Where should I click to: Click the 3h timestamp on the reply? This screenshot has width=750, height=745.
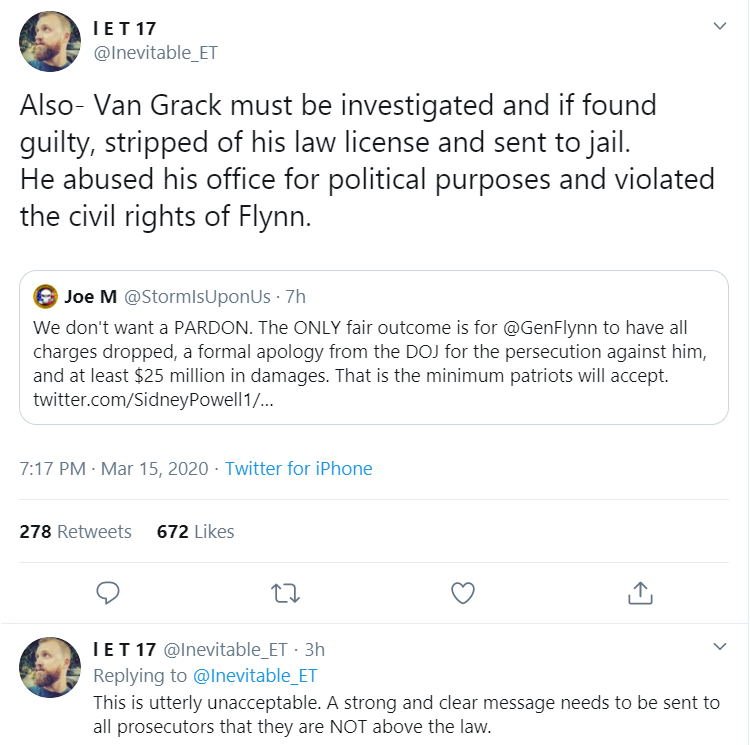(314, 650)
